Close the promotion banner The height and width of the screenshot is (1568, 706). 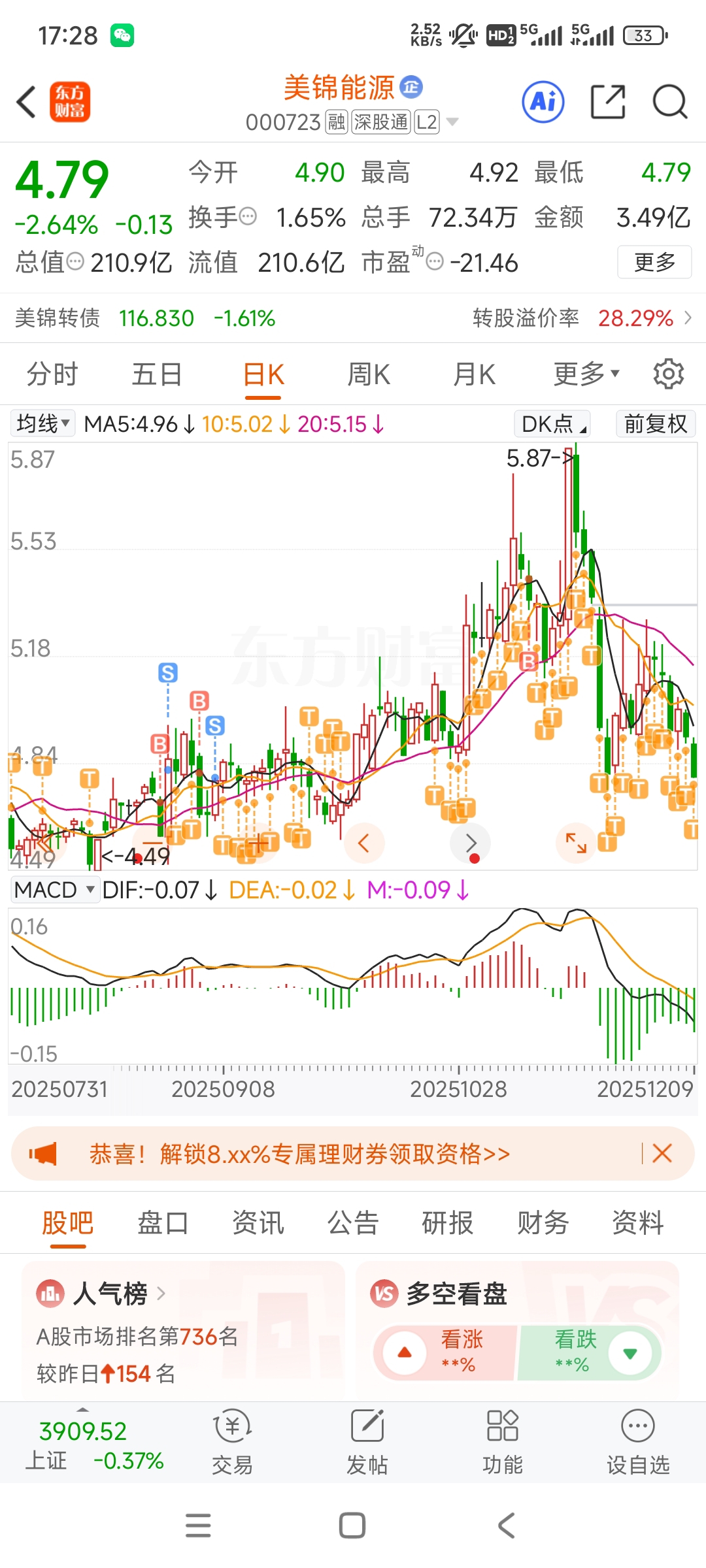[x=662, y=1153]
